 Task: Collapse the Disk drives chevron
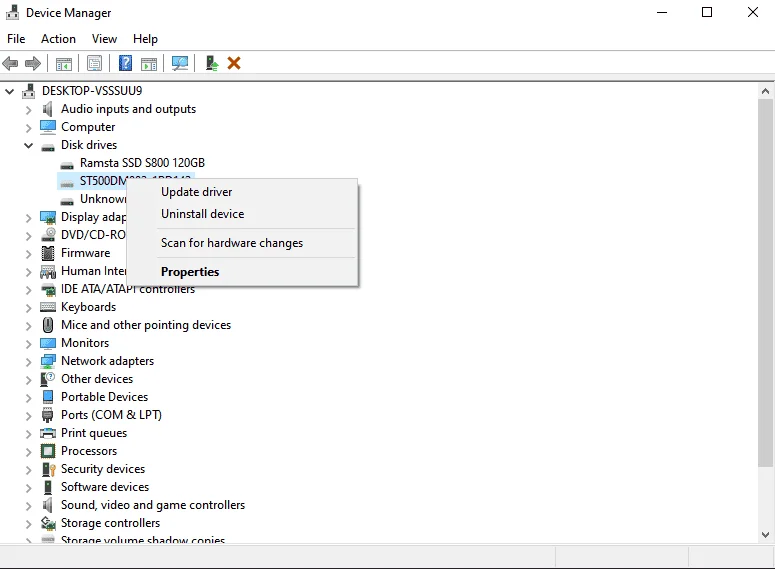coord(28,145)
